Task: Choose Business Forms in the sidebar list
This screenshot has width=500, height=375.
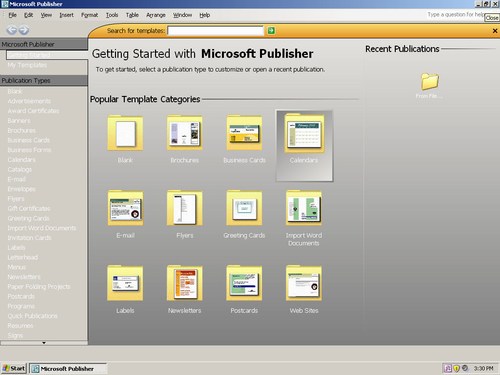Action: (x=29, y=150)
